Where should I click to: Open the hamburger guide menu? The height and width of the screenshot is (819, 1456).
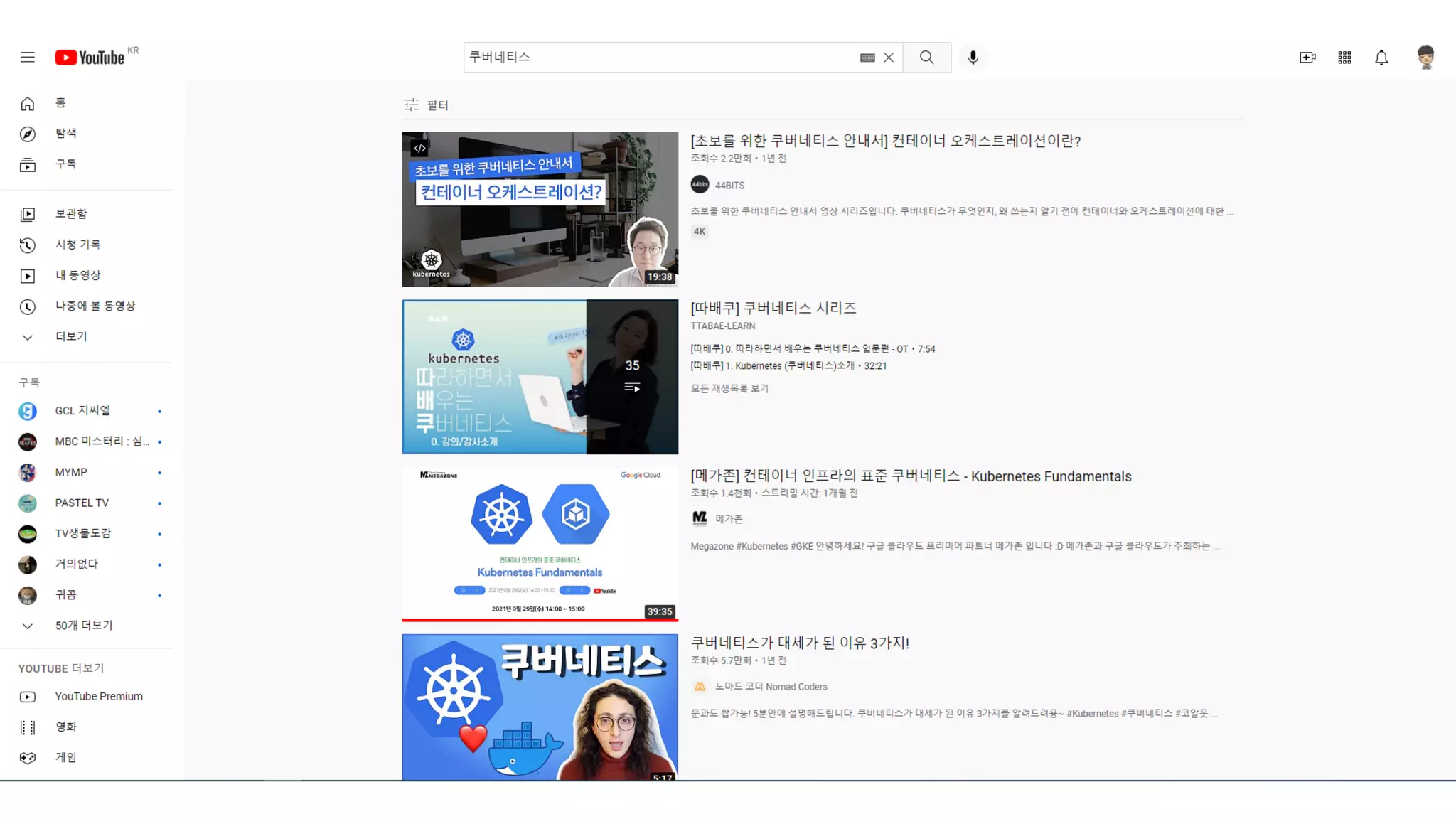pos(27,57)
